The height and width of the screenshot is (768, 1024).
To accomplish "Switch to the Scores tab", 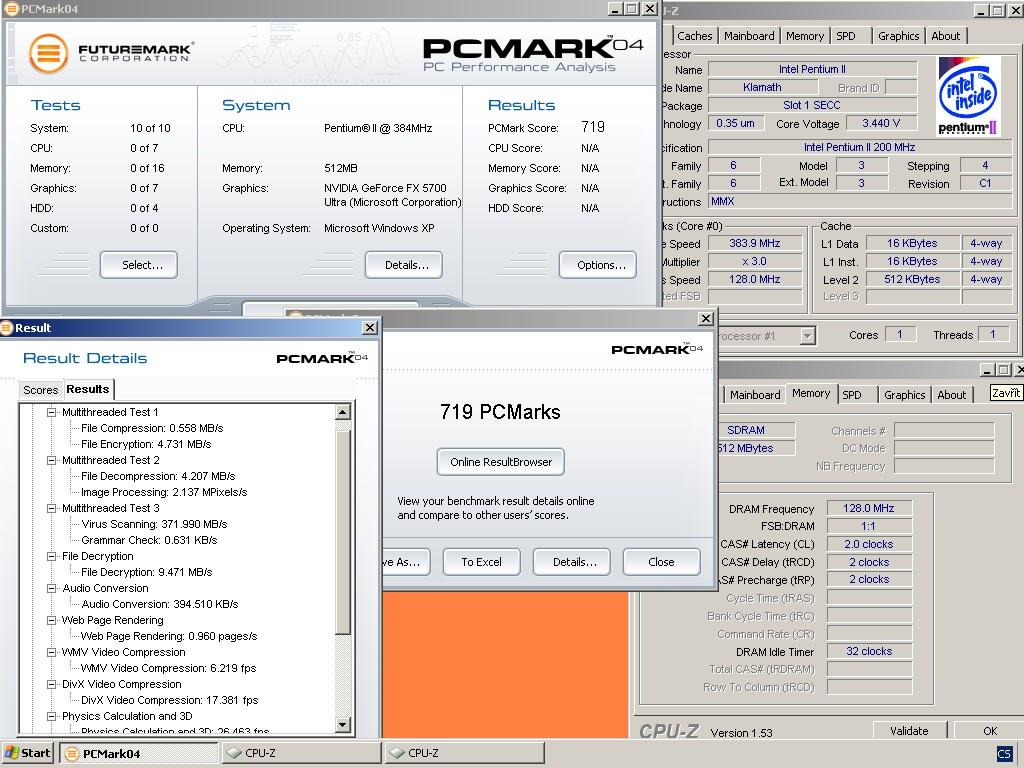I will click(x=40, y=390).
